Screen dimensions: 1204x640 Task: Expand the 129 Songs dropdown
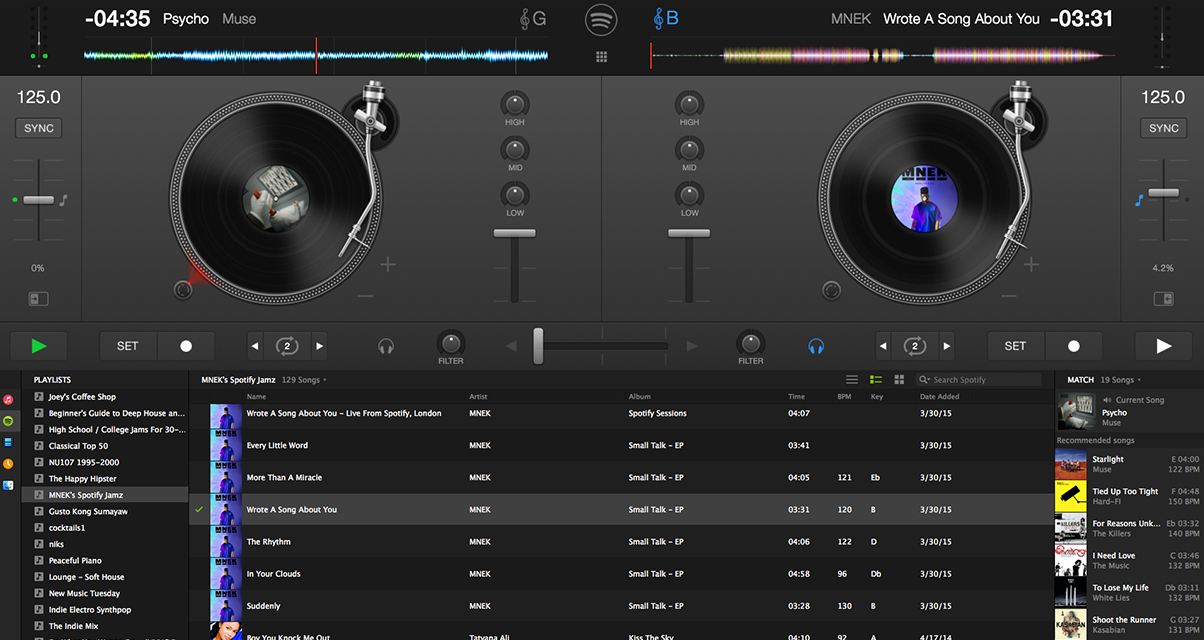pos(304,380)
